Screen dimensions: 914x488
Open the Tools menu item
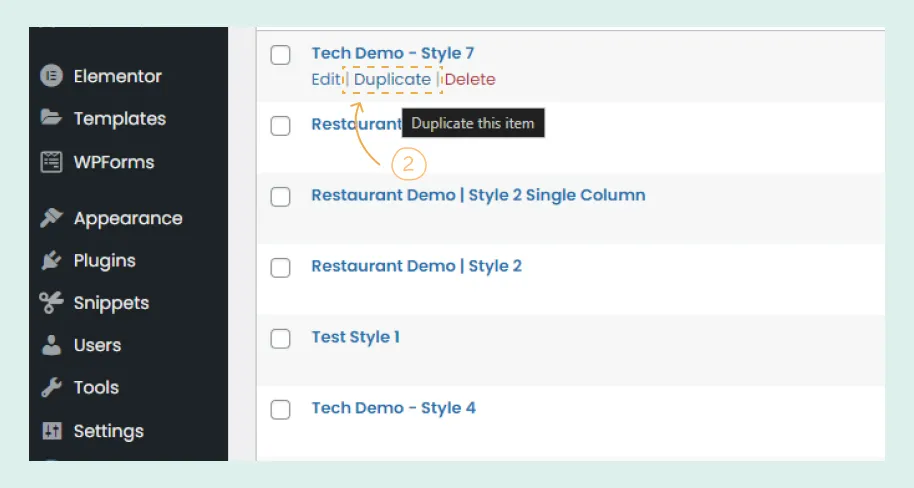[x=96, y=388]
